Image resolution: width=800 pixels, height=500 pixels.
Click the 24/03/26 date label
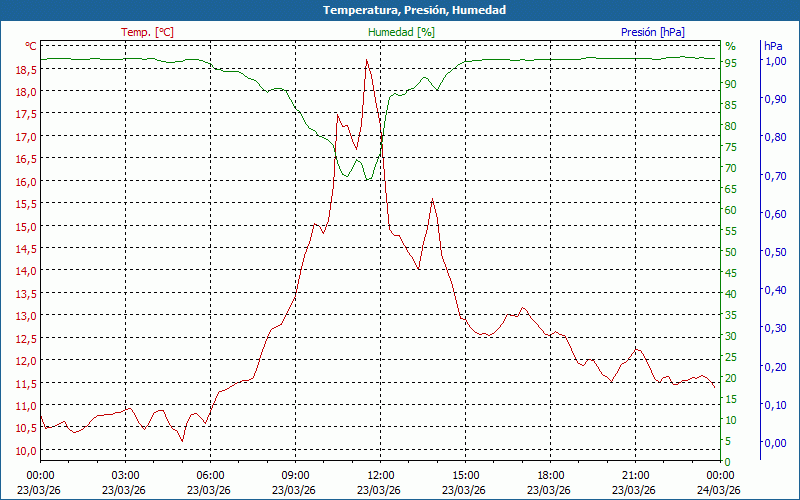click(x=719, y=490)
